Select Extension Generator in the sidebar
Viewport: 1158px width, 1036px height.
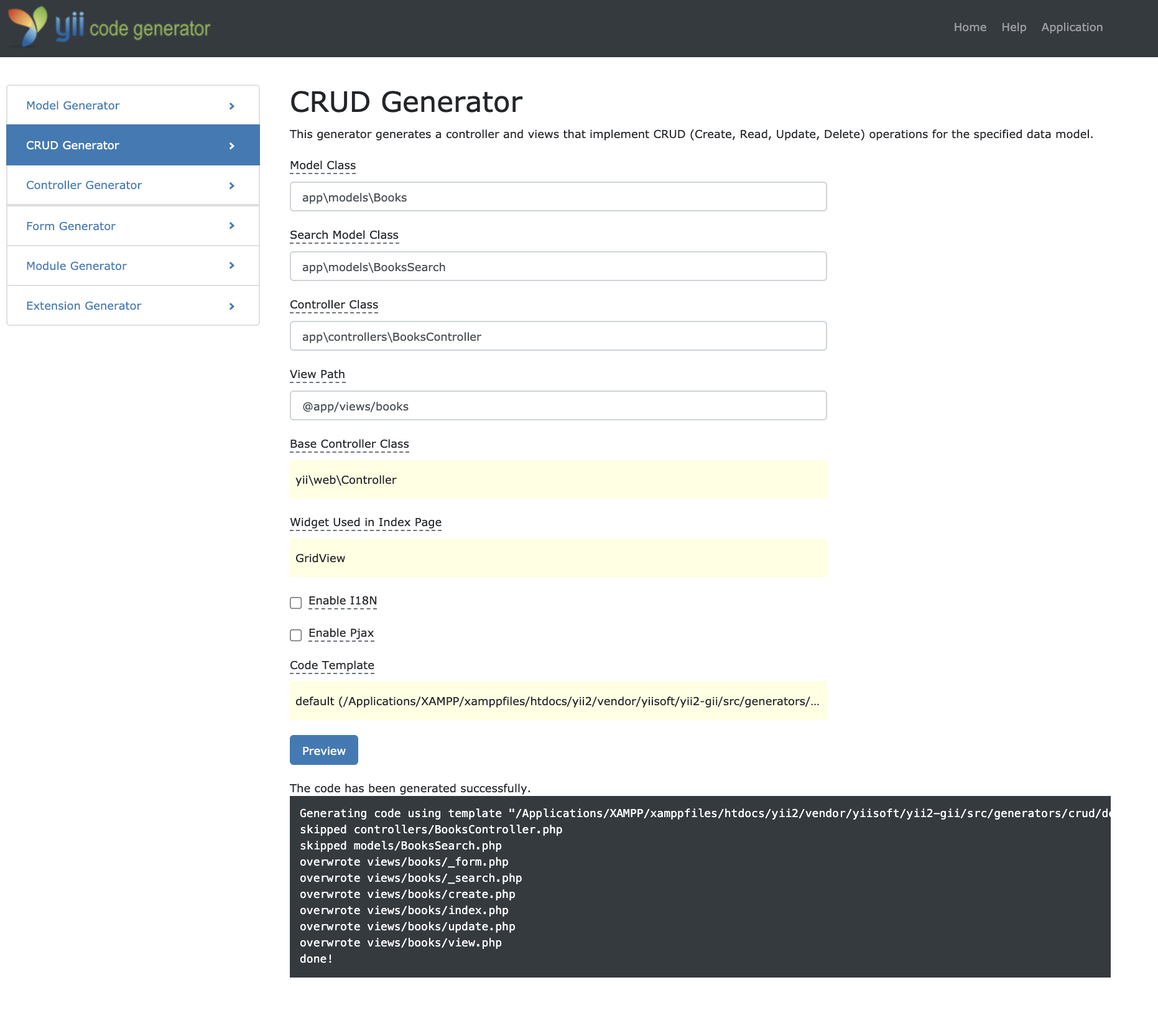point(133,305)
